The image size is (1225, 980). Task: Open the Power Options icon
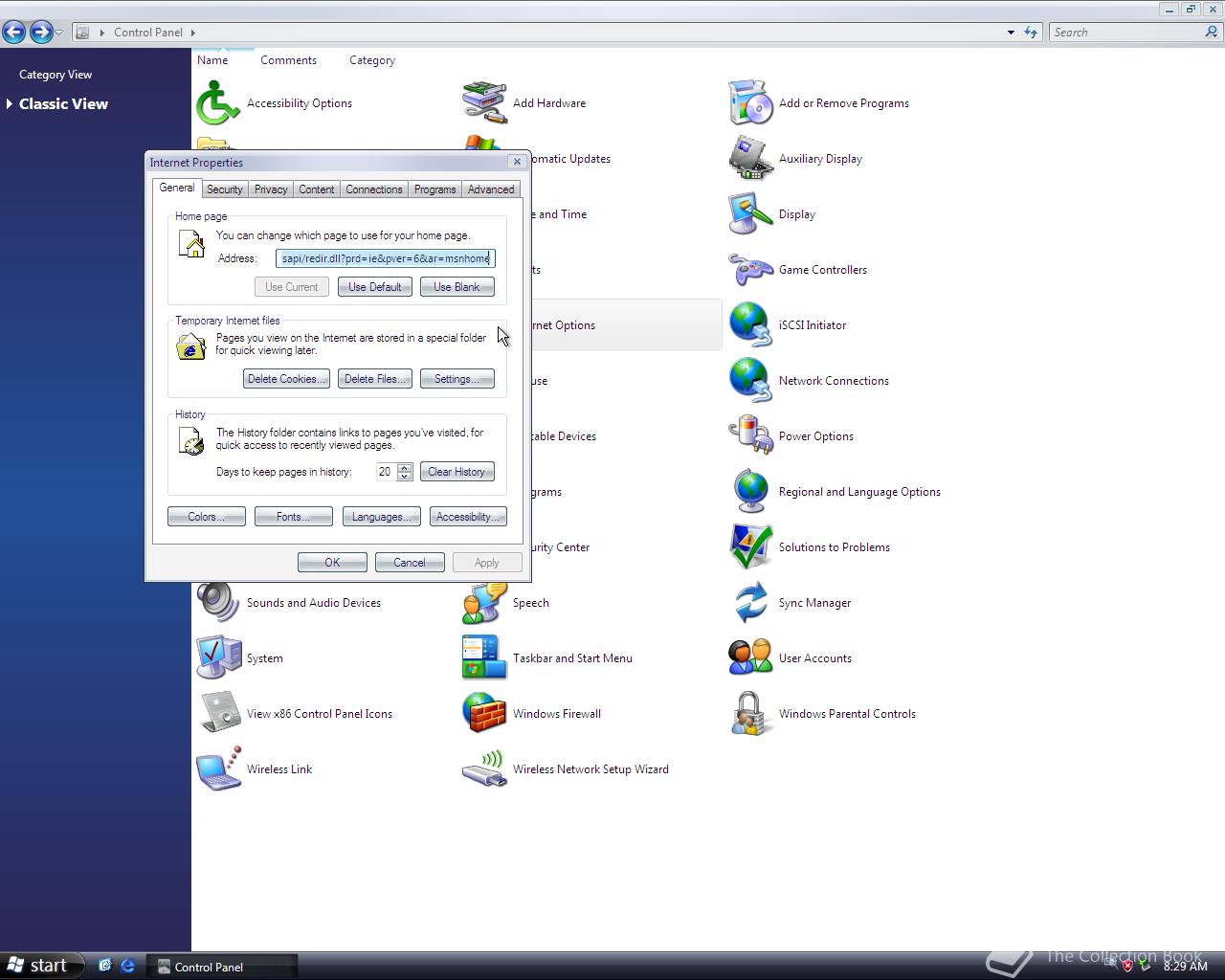(750, 436)
